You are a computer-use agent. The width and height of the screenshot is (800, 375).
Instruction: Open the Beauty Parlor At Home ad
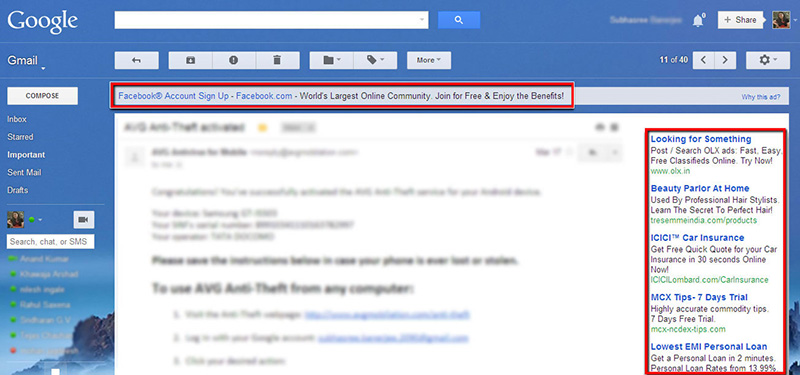[x=700, y=188]
